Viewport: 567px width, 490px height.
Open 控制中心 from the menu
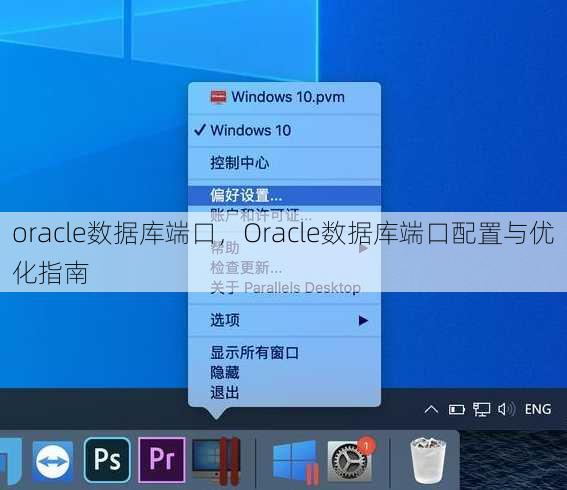(x=284, y=162)
